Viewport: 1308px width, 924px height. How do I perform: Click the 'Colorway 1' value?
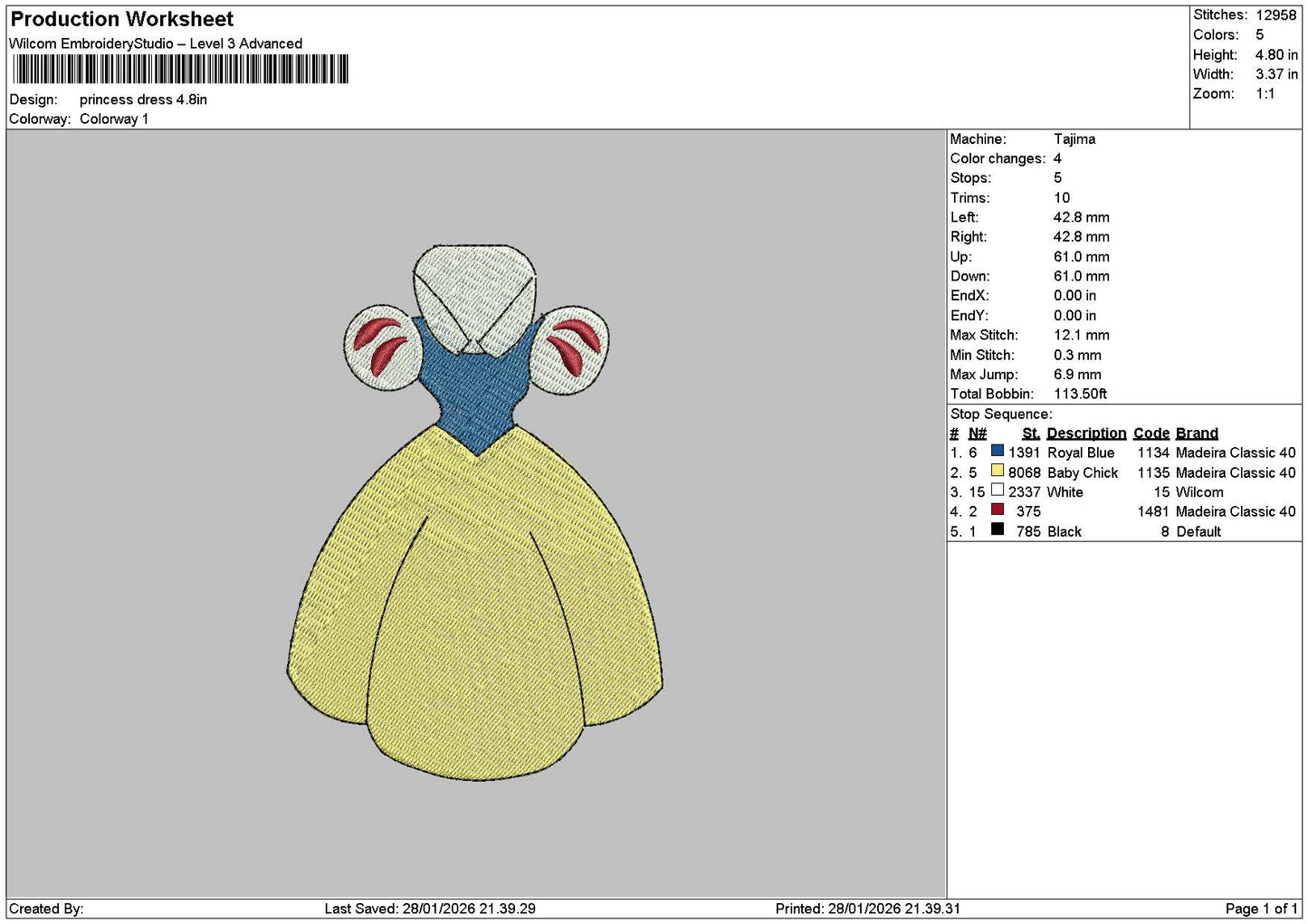tap(114, 119)
